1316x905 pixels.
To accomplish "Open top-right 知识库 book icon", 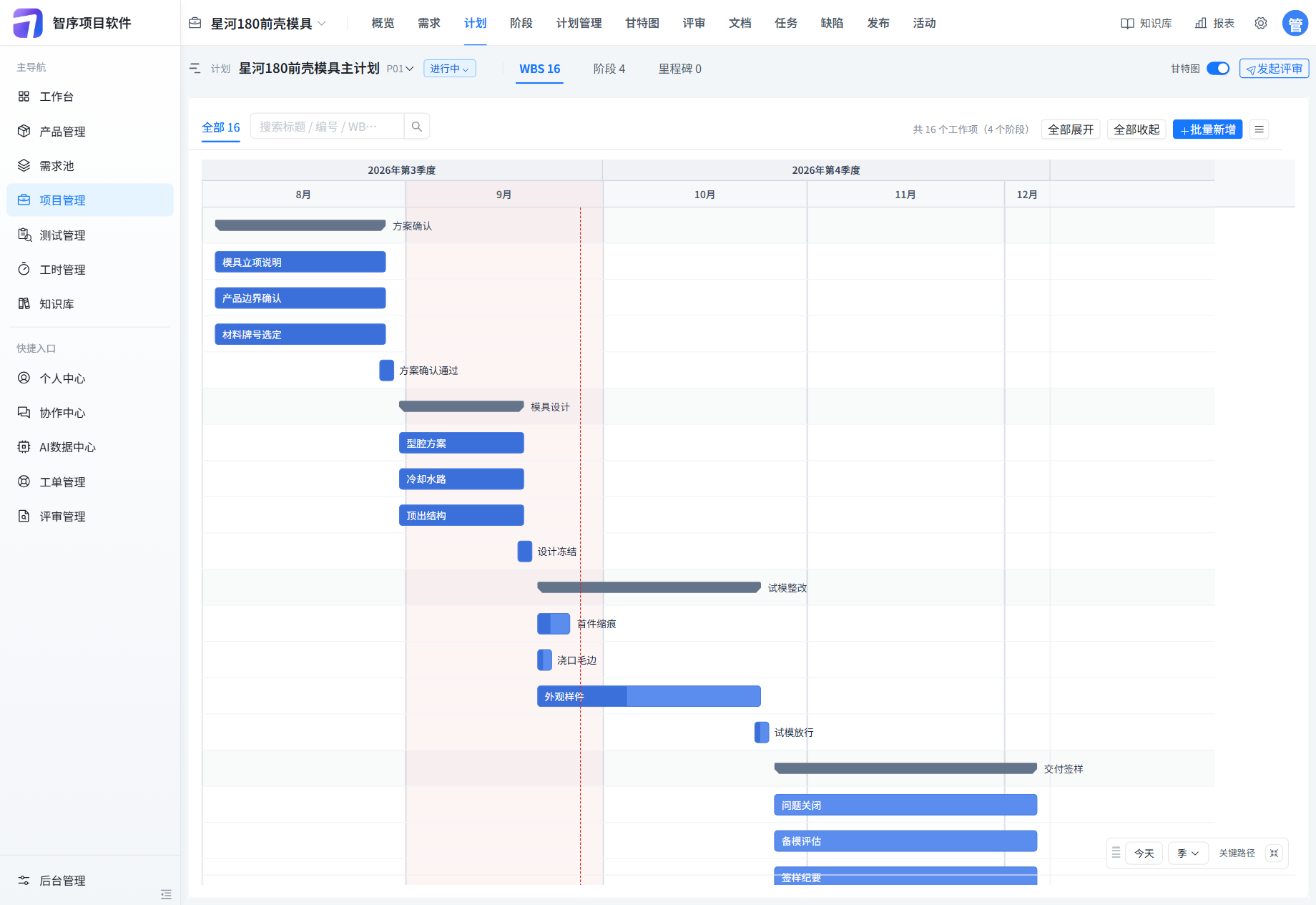I will (1127, 24).
